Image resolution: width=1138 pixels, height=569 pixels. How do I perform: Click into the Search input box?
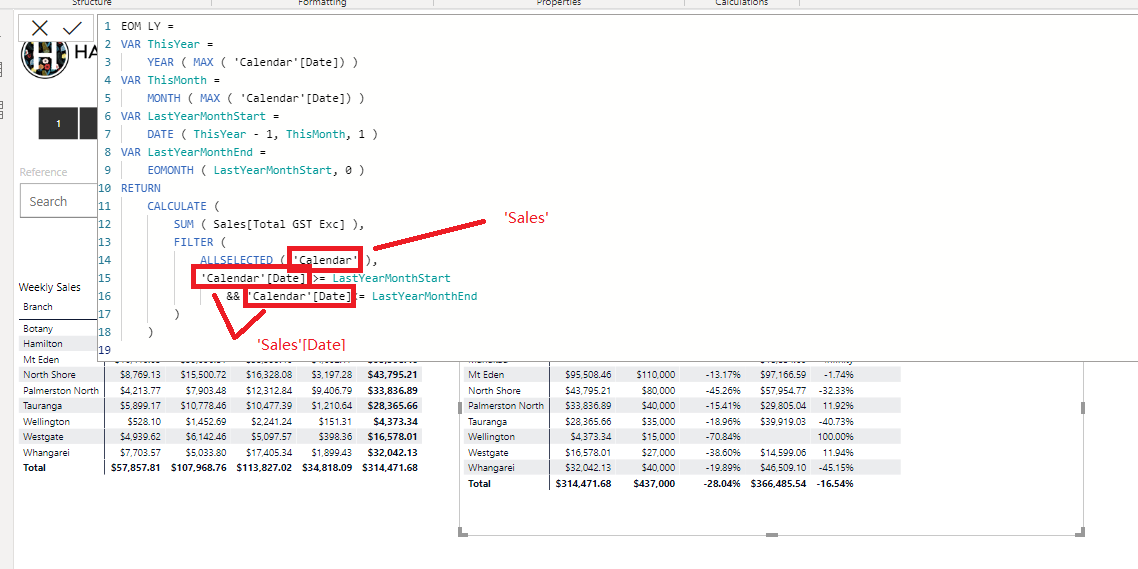[60, 201]
